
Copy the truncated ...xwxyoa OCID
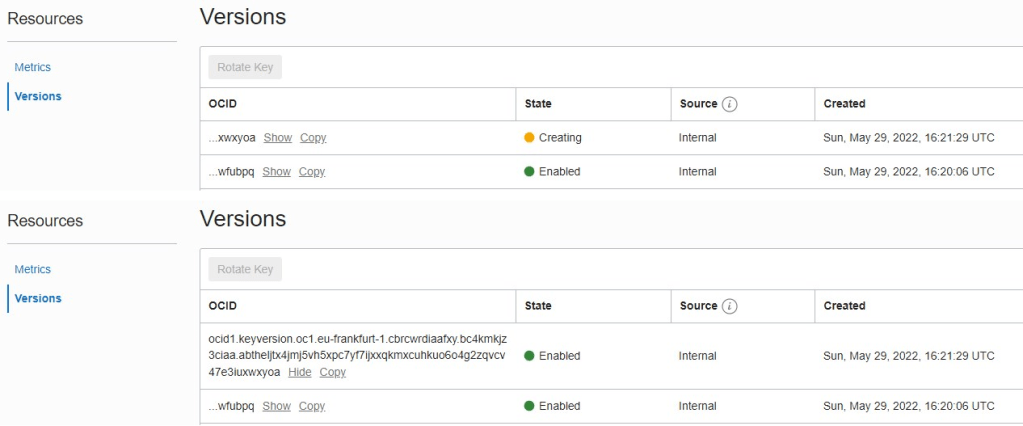[x=313, y=138]
